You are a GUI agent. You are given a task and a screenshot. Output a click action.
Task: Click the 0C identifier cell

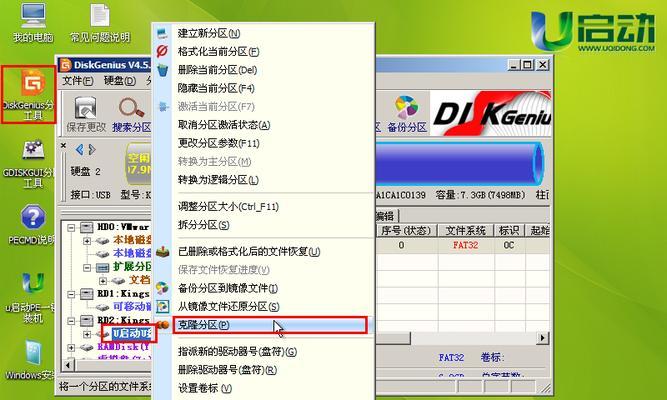click(x=509, y=246)
